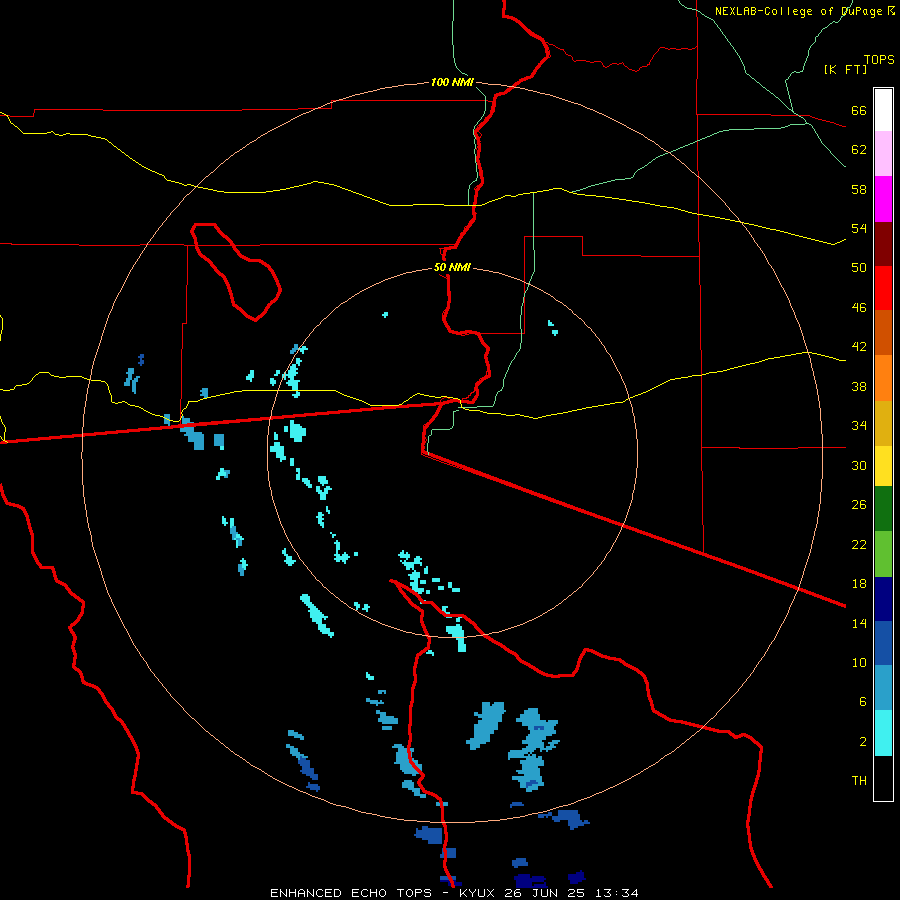Click the dark red legend swatch
The width and height of the screenshot is (900, 900).
click(x=883, y=244)
